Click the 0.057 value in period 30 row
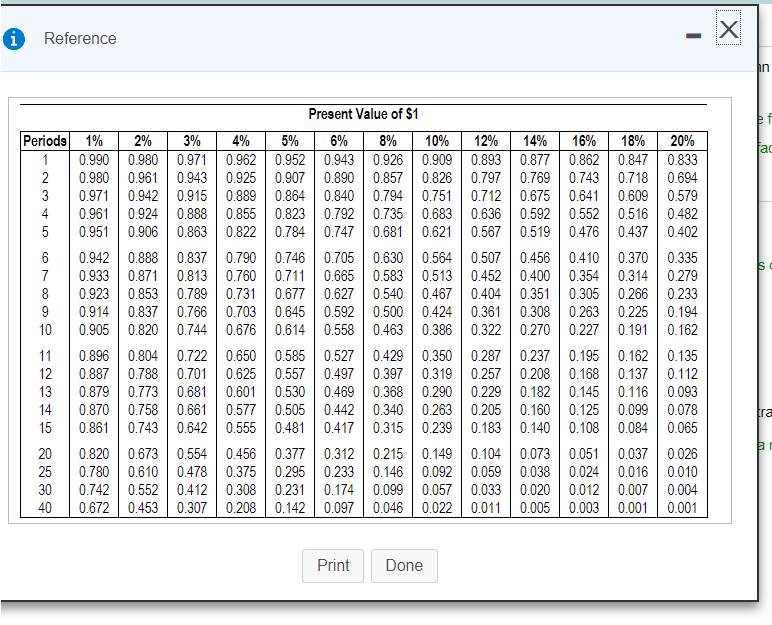Viewport: 772px width, 625px height. (x=437, y=490)
